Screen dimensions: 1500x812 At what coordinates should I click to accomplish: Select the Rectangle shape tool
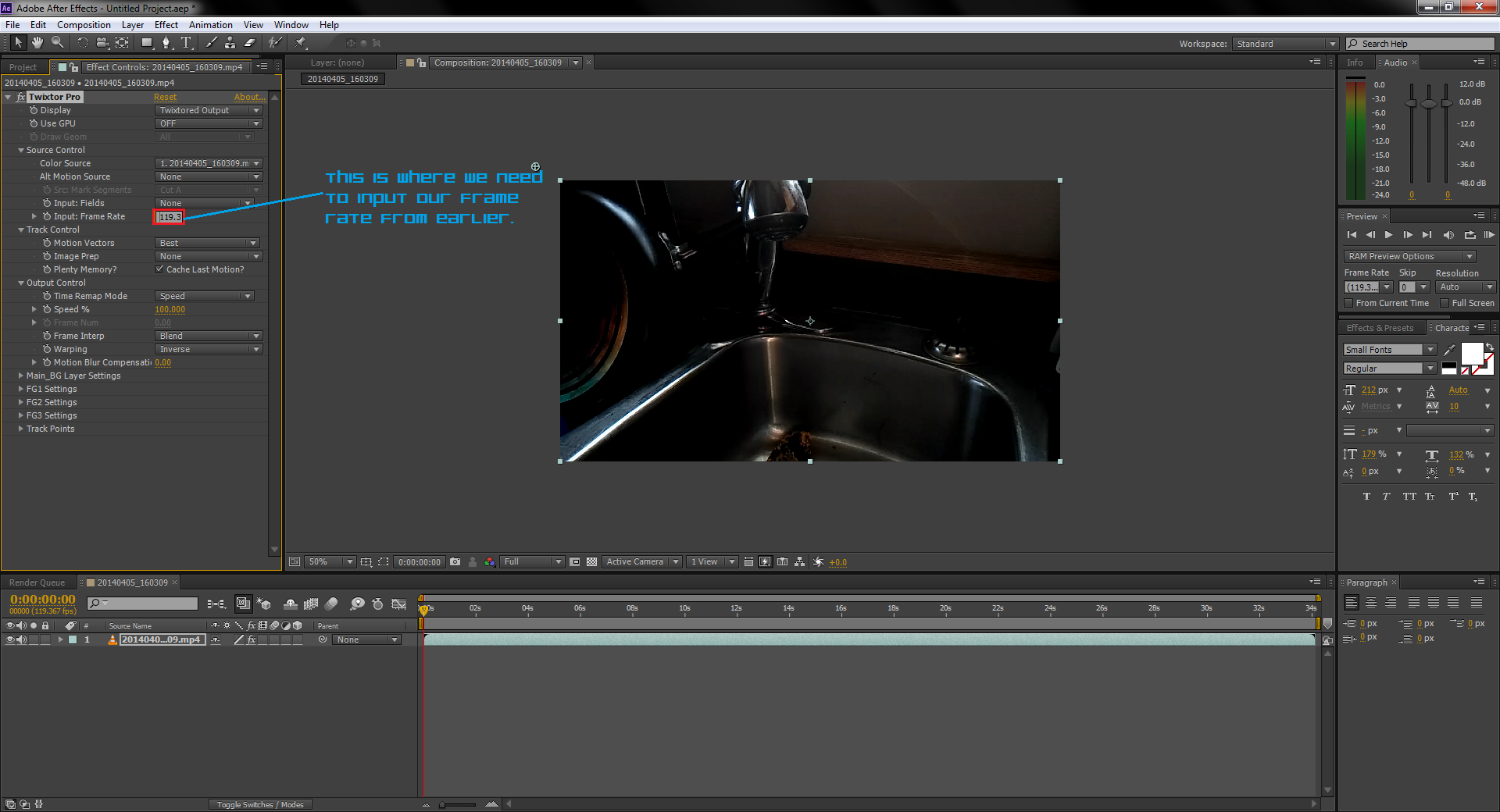[147, 42]
